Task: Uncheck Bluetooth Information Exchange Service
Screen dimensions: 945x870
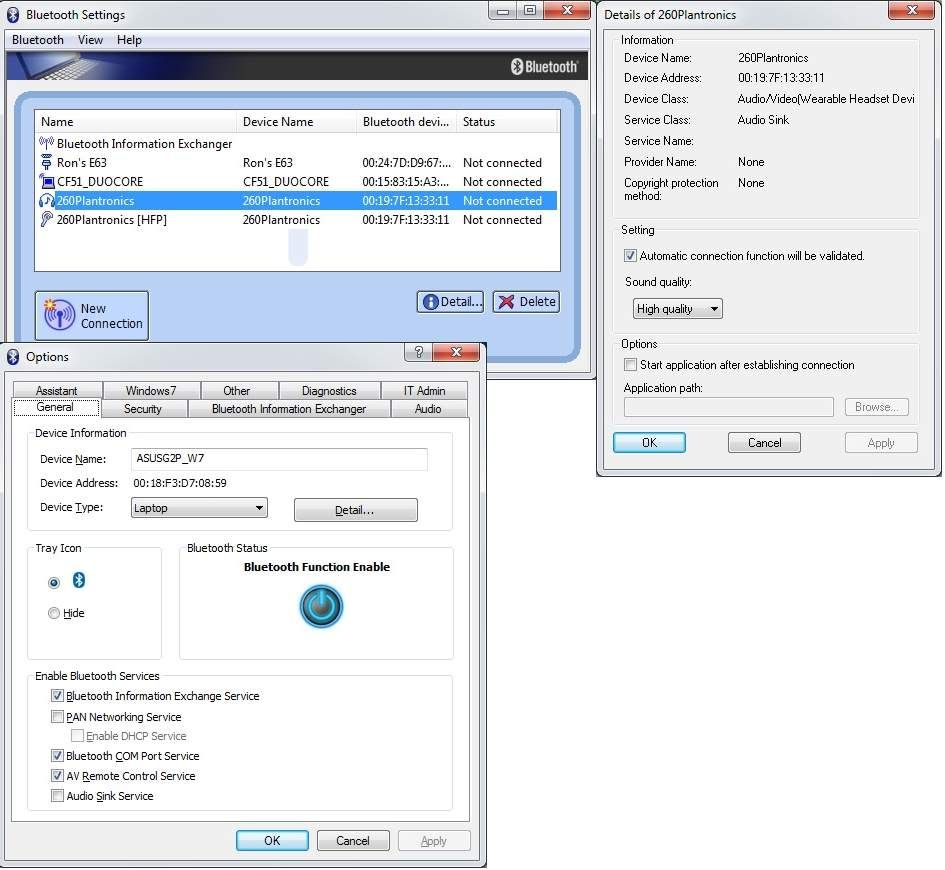Action: click(x=57, y=696)
